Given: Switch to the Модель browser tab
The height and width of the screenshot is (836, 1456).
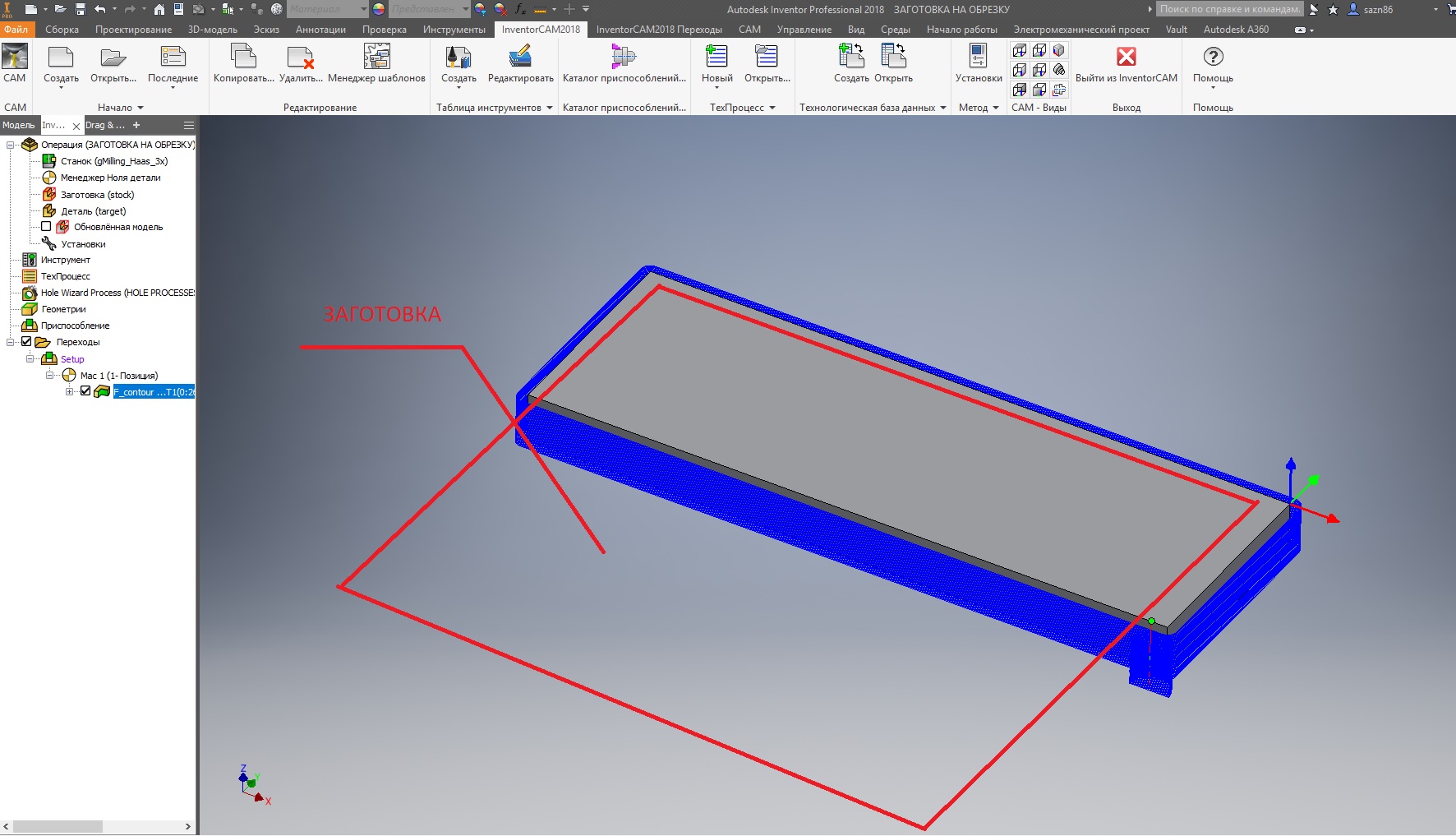Looking at the screenshot, I should coord(19,126).
